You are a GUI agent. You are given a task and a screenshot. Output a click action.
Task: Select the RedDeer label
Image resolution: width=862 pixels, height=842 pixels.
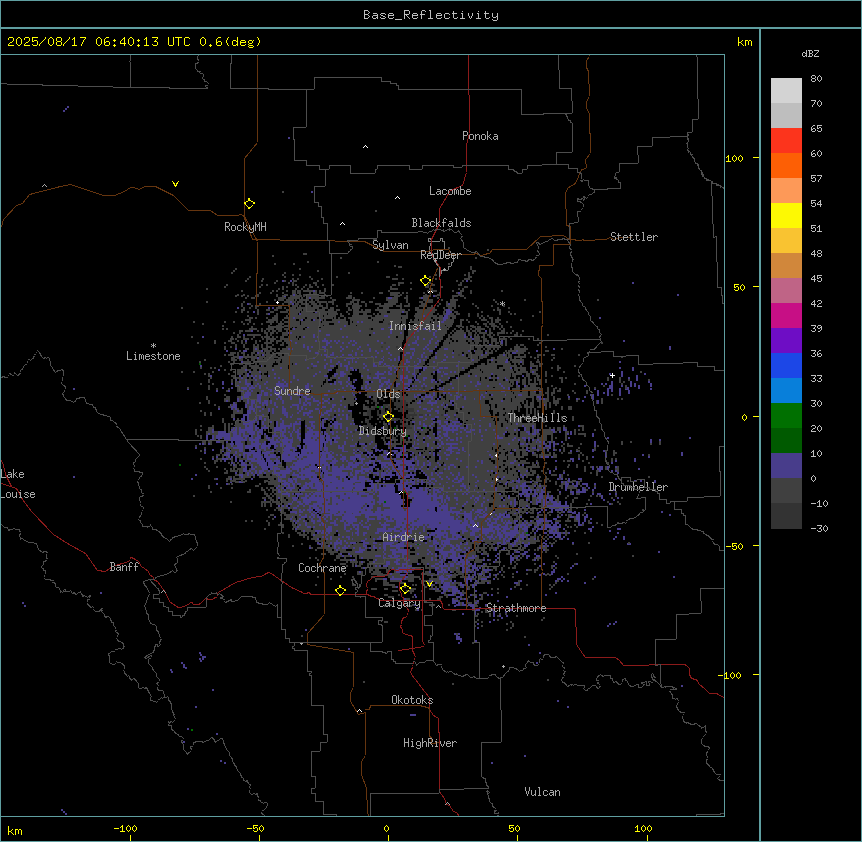440,255
